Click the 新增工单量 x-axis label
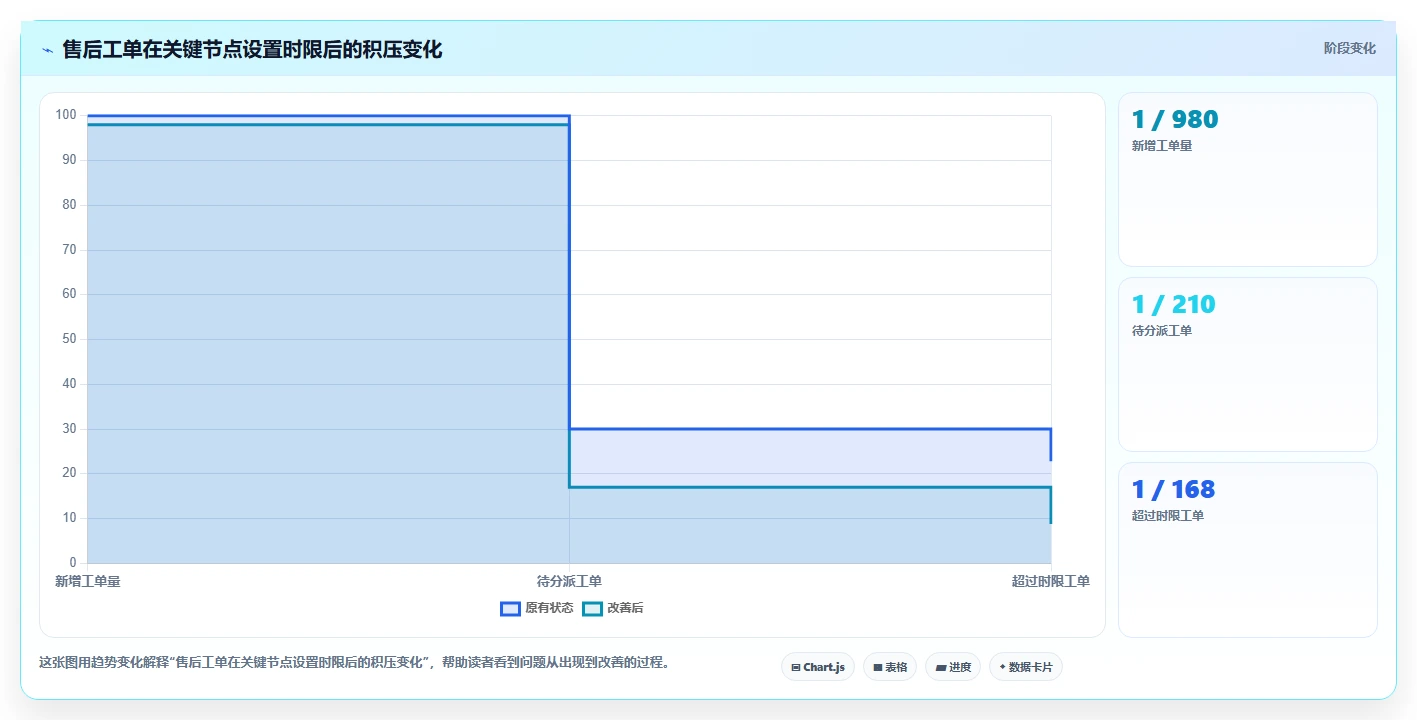The width and height of the screenshot is (1417, 720). (88, 581)
